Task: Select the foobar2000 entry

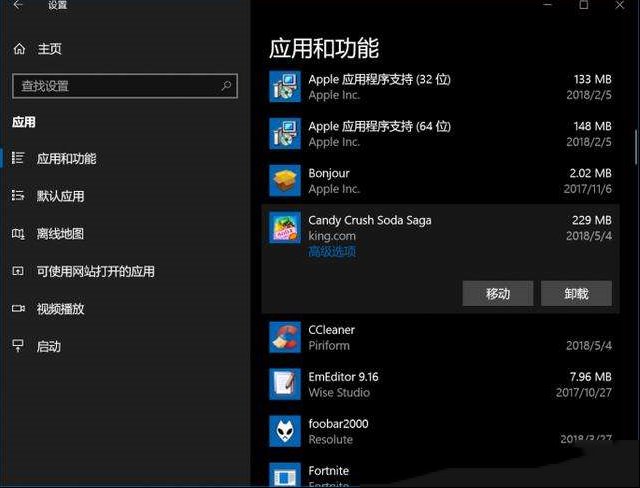Action: 440,431
